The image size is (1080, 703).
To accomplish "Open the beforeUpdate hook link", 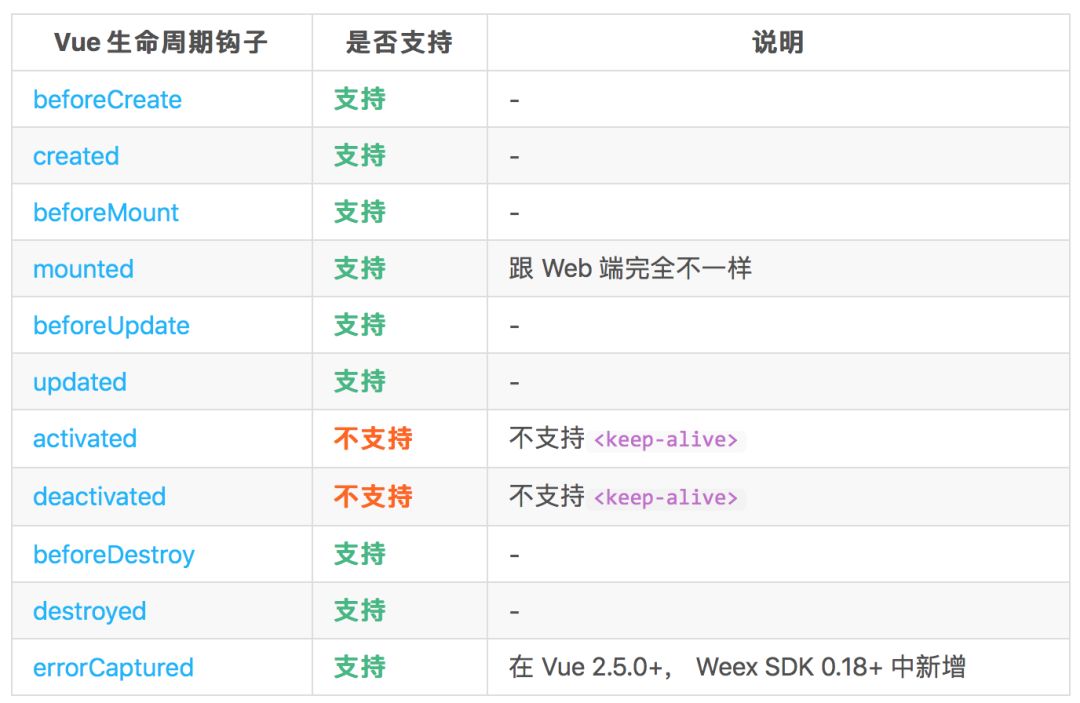I will [111, 326].
